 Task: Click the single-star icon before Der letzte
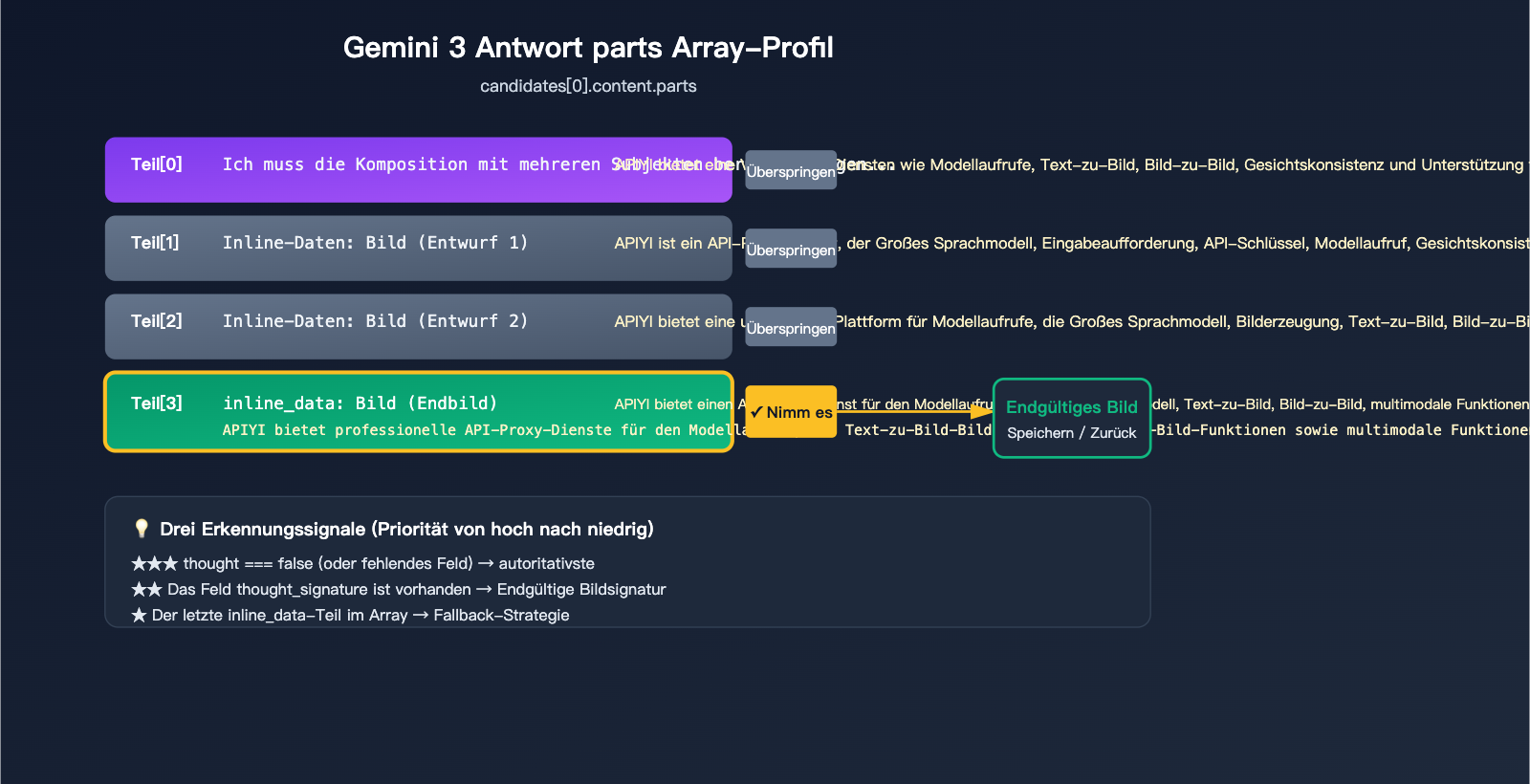(x=139, y=616)
